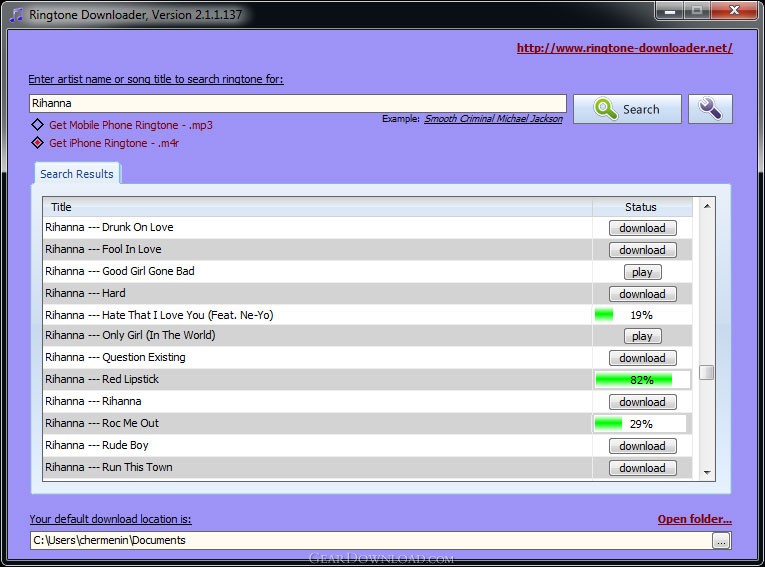765x567 pixels.
Task: Click the Title column header
Action: click(318, 207)
